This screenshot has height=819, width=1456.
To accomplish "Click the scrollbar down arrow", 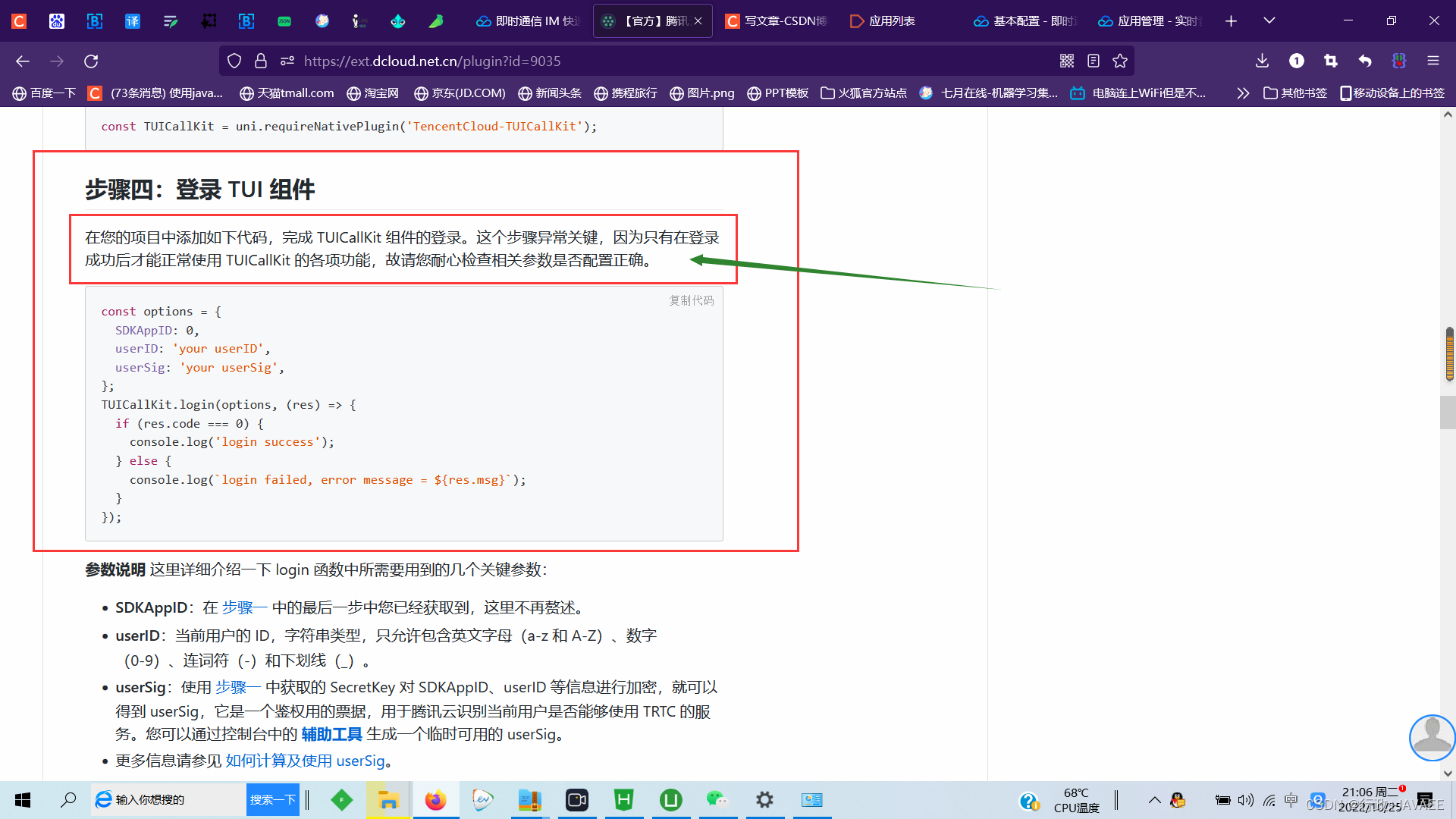I will click(x=1448, y=773).
